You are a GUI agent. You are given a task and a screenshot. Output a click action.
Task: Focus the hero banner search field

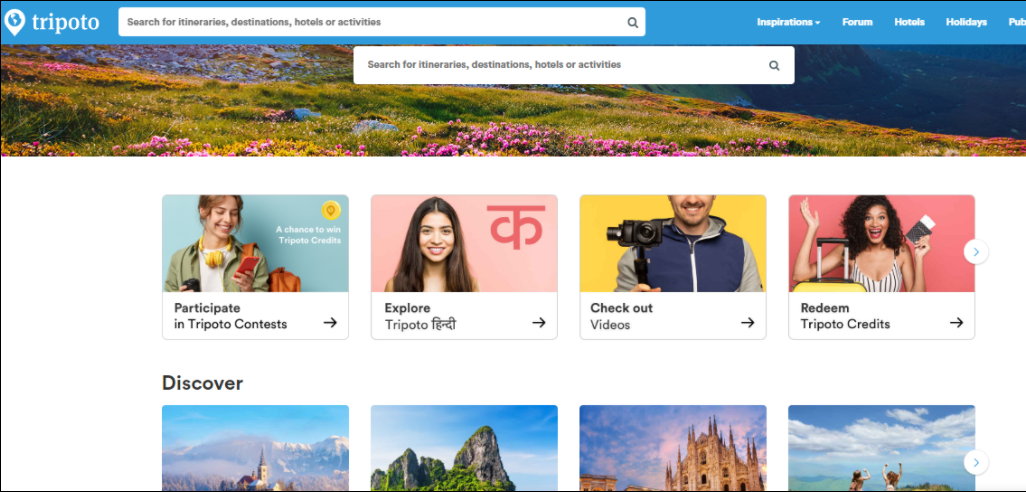coord(560,65)
